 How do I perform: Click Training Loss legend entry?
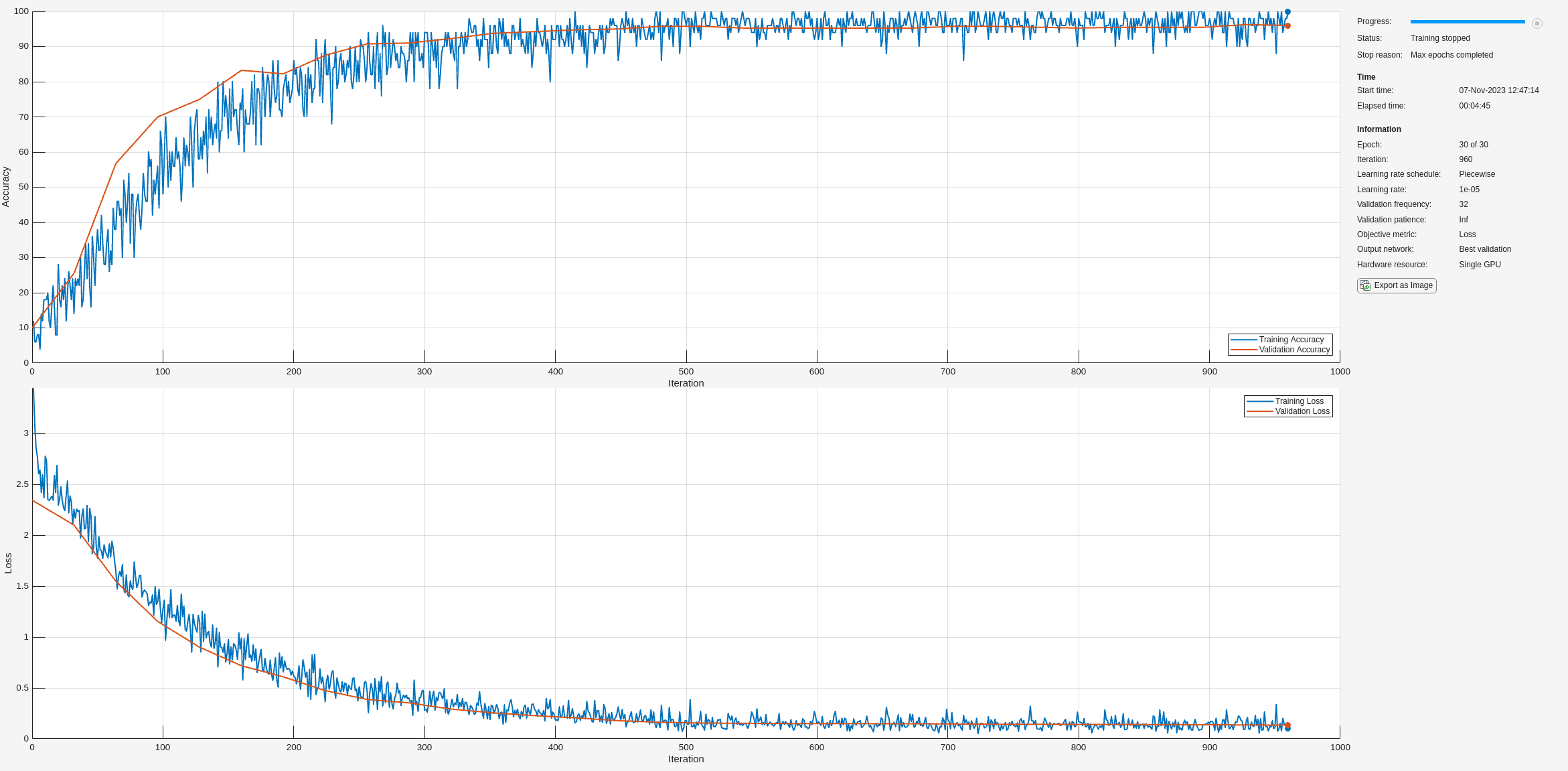pos(1288,401)
